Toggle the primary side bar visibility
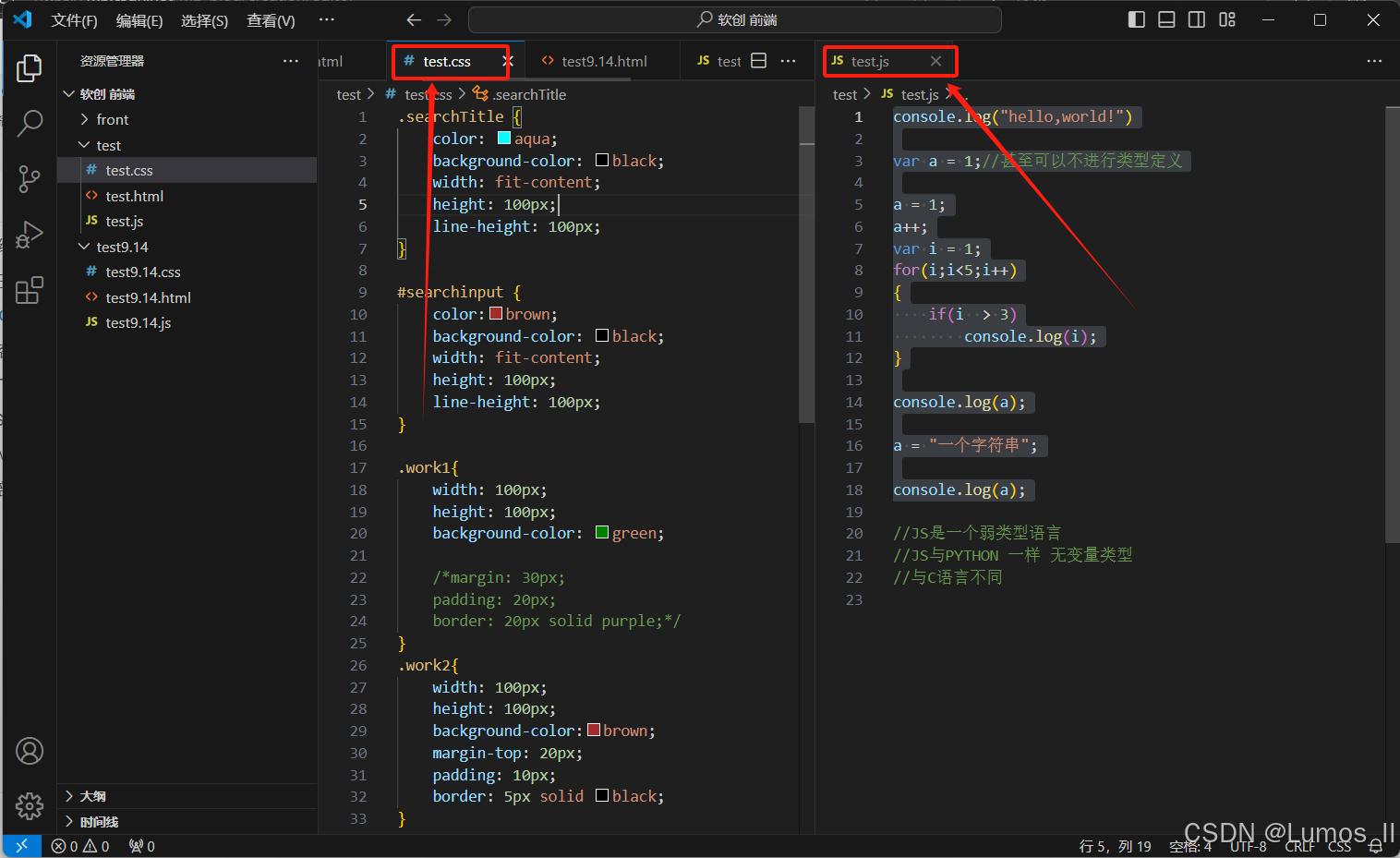The width and height of the screenshot is (1400, 858). tap(1137, 19)
